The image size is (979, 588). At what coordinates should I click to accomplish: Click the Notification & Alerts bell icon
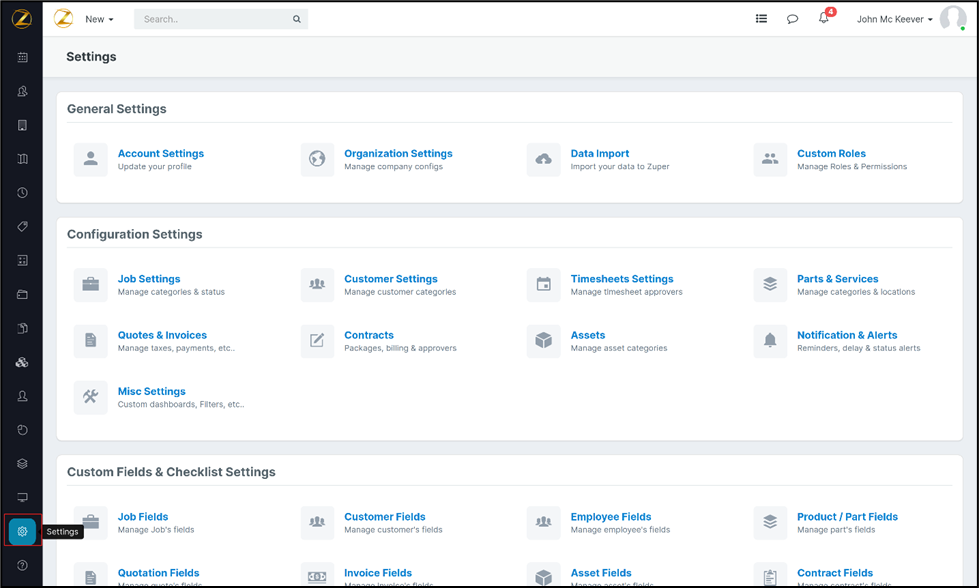(x=770, y=341)
